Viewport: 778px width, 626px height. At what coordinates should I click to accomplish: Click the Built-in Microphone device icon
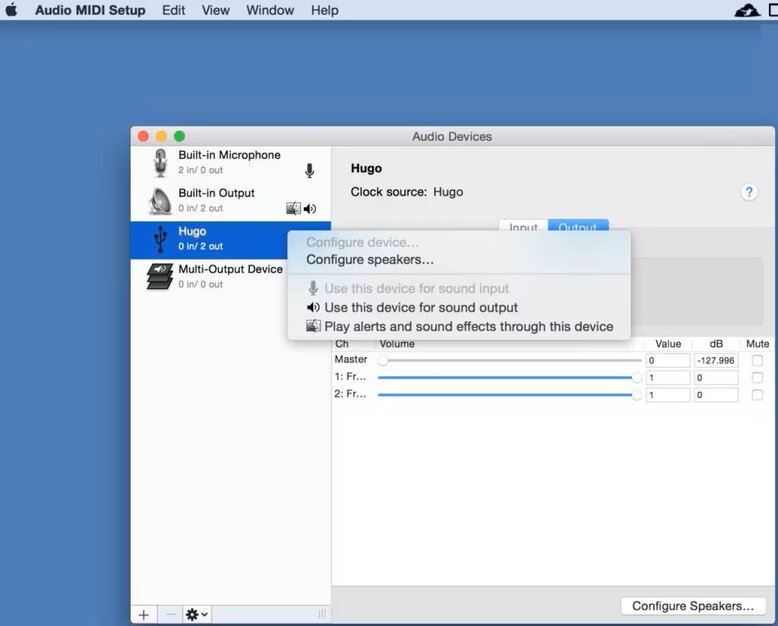point(160,163)
